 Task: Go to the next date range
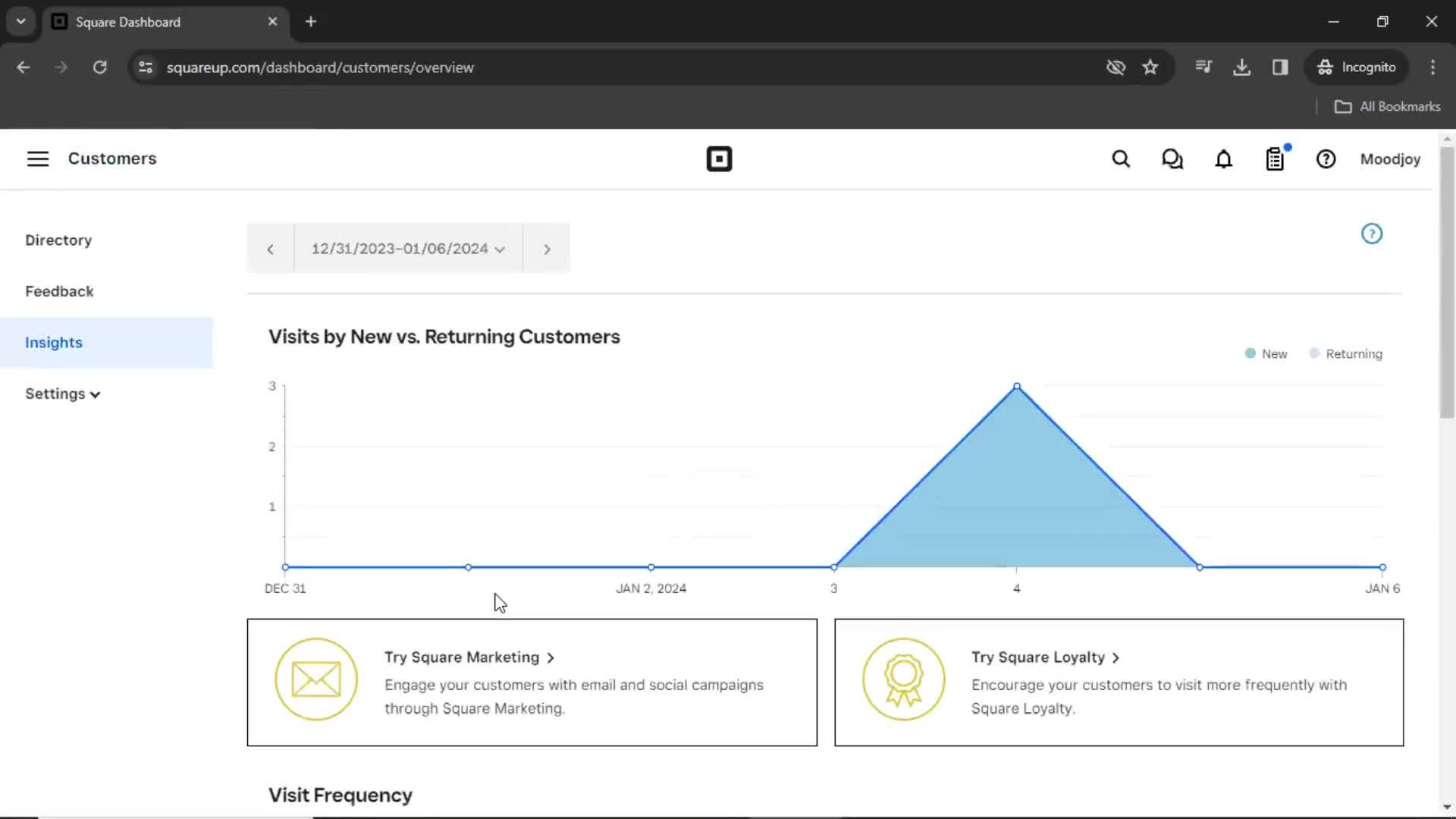coord(547,249)
